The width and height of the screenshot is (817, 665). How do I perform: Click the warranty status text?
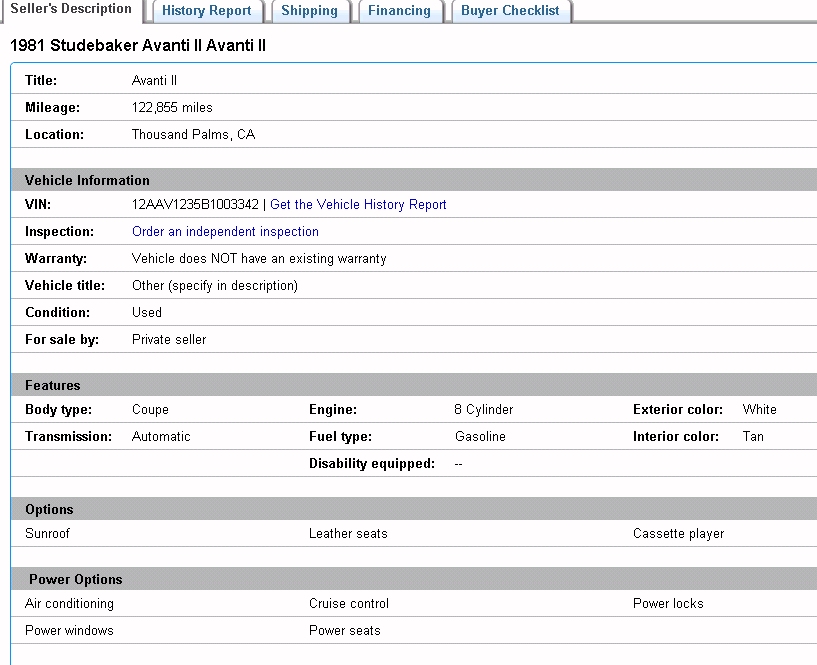click(x=259, y=258)
